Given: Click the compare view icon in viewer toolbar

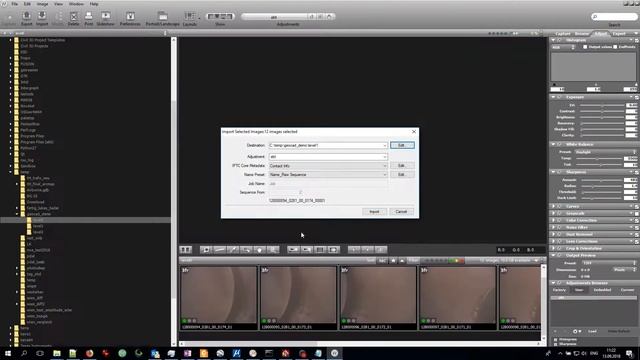Looking at the screenshot, I should pyautogui.click(x=186, y=249).
